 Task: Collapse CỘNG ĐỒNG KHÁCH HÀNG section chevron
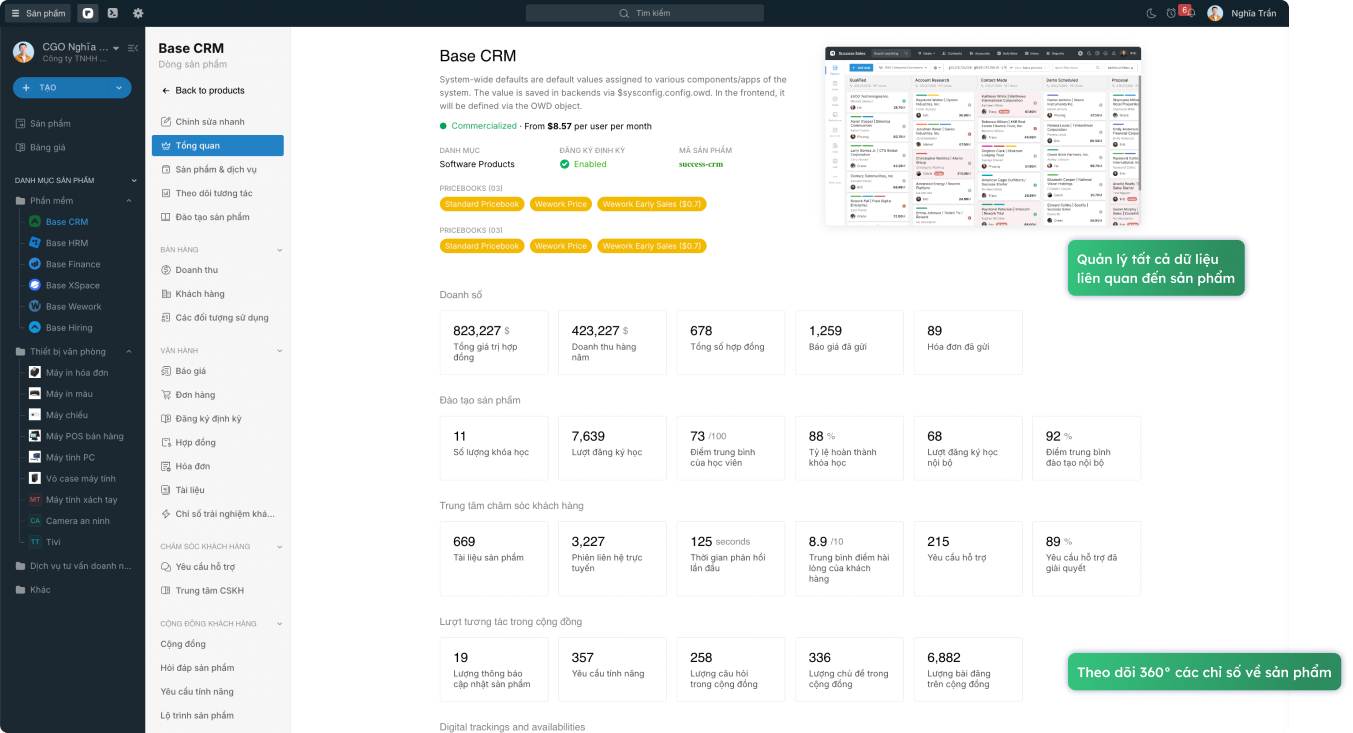(280, 624)
